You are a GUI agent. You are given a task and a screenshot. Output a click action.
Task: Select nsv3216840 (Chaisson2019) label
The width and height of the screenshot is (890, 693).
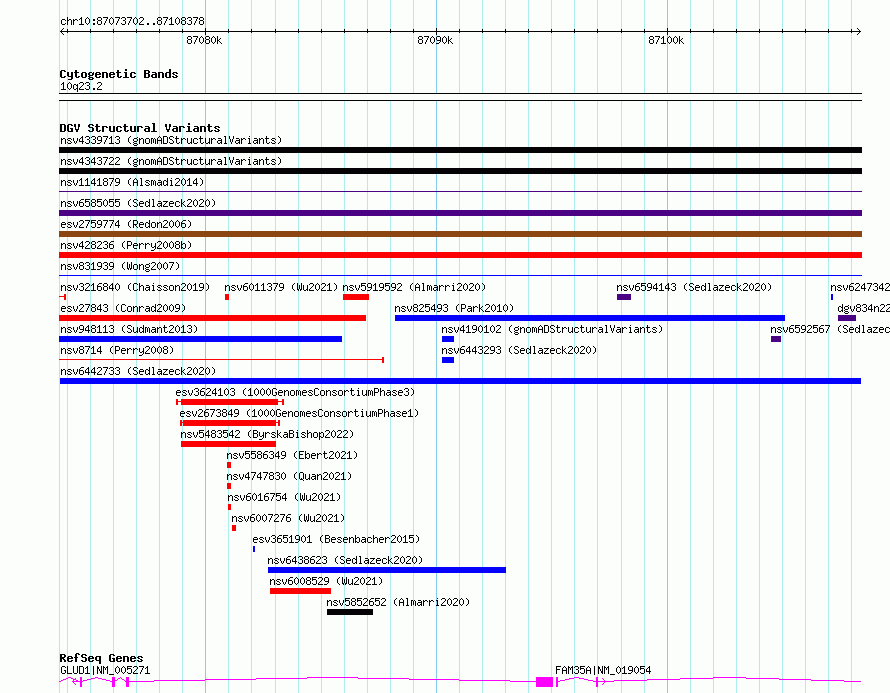point(135,287)
